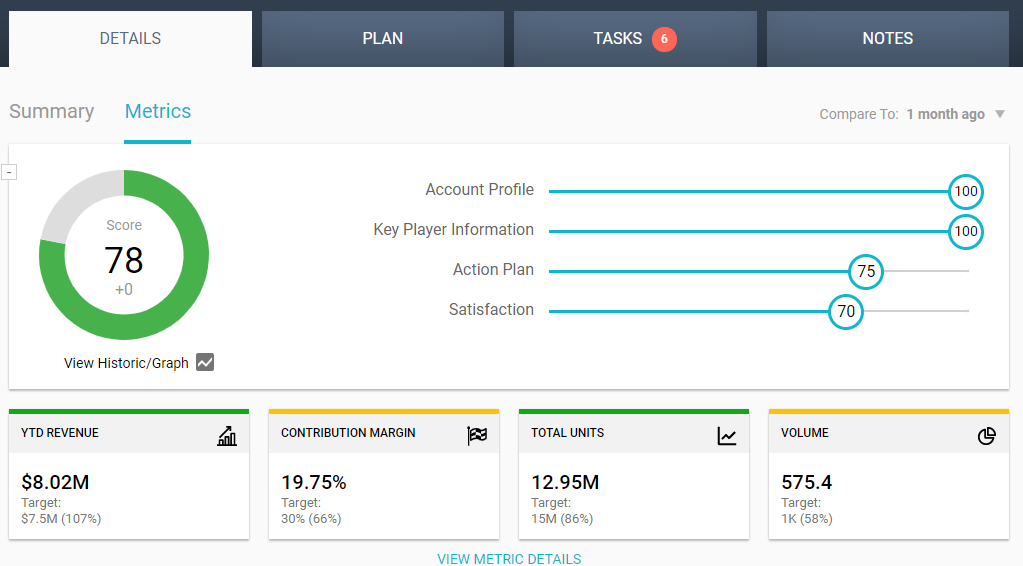Viewport: 1023px width, 566px height.
Task: Click the View Historic/Graph link
Action: [x=126, y=363]
